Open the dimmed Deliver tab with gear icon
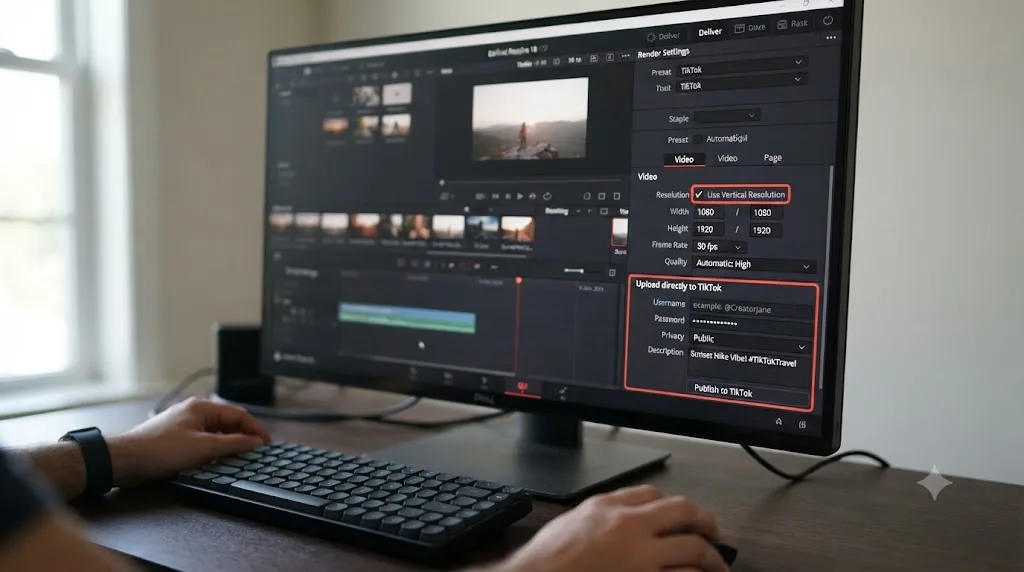The image size is (1024, 572). (663, 36)
